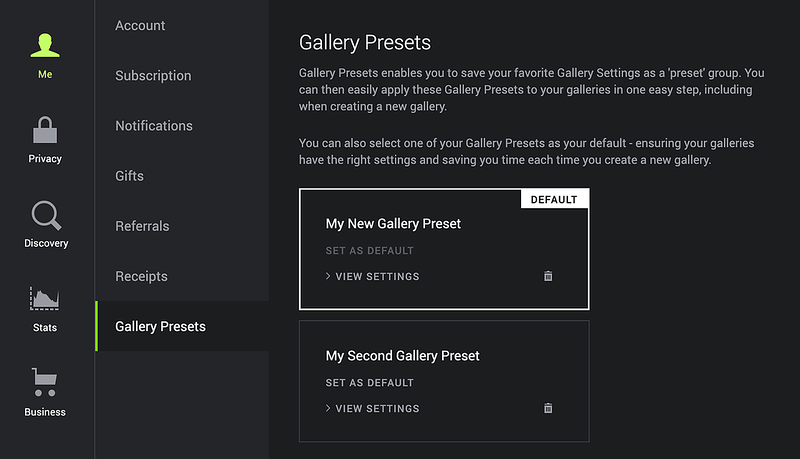This screenshot has height=459, width=800.
Task: Select the Gallery Presets menu item
Action: [182, 326]
